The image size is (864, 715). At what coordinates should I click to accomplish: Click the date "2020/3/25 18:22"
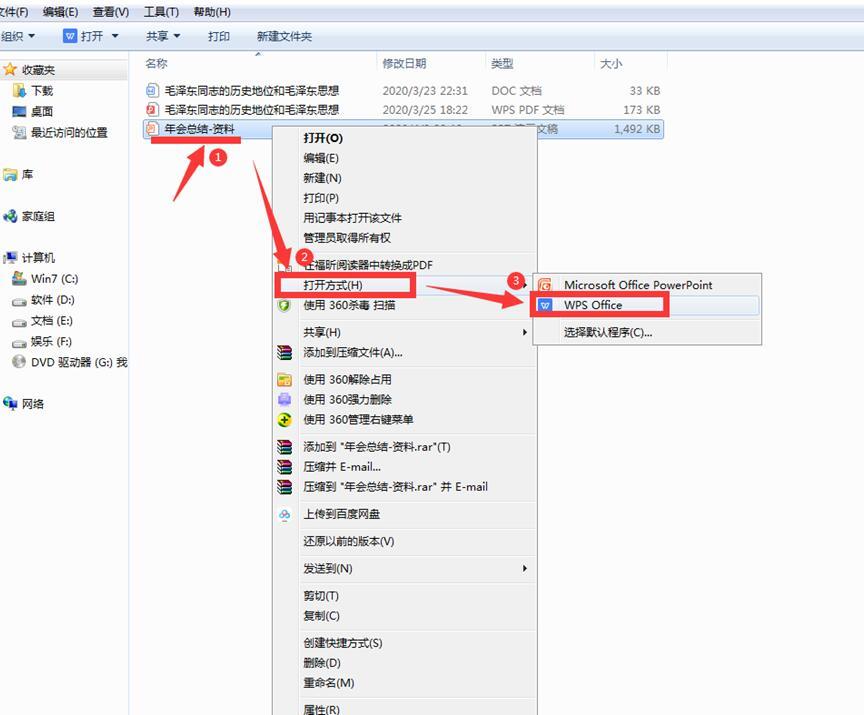425,110
